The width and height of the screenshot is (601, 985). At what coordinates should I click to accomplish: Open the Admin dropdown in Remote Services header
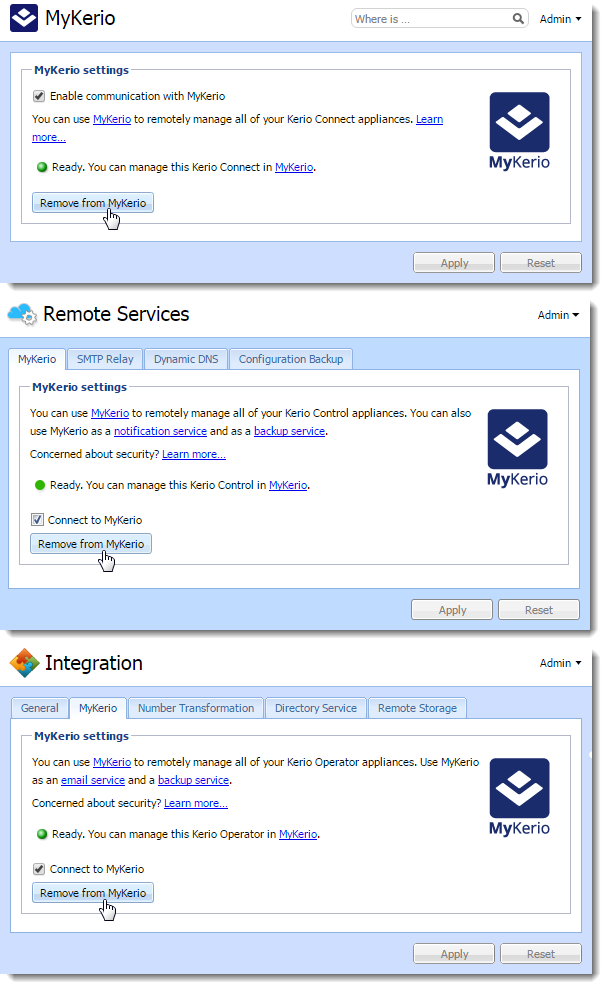[558, 315]
